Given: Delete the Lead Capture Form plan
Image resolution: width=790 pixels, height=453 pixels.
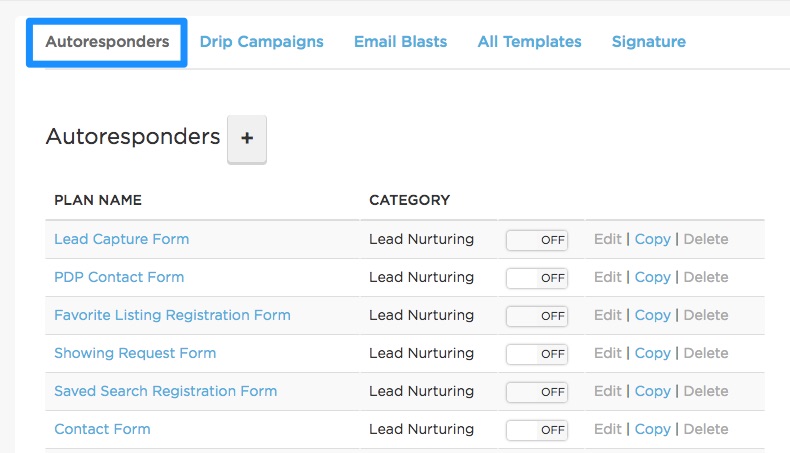Looking at the screenshot, I should (705, 239).
